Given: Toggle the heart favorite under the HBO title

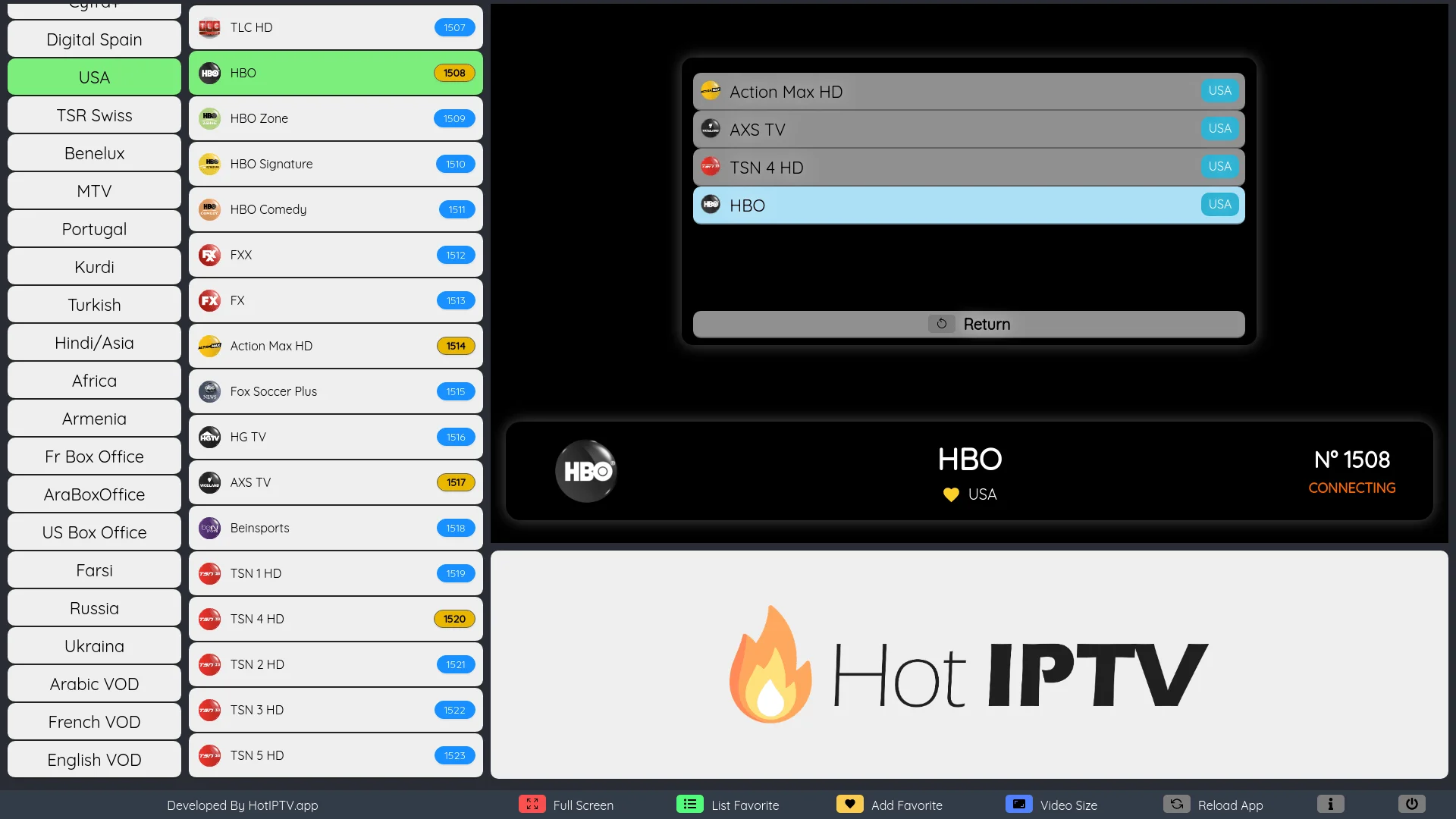Looking at the screenshot, I should click(949, 494).
